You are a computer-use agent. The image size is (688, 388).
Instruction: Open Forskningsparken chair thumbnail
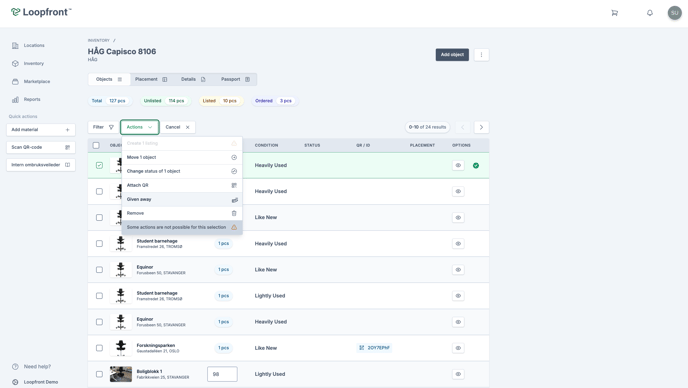pyautogui.click(x=121, y=348)
